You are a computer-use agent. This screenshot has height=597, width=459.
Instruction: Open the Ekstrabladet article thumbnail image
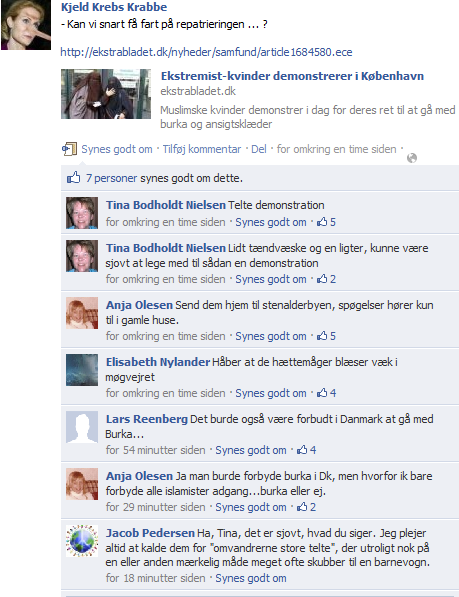[106, 94]
